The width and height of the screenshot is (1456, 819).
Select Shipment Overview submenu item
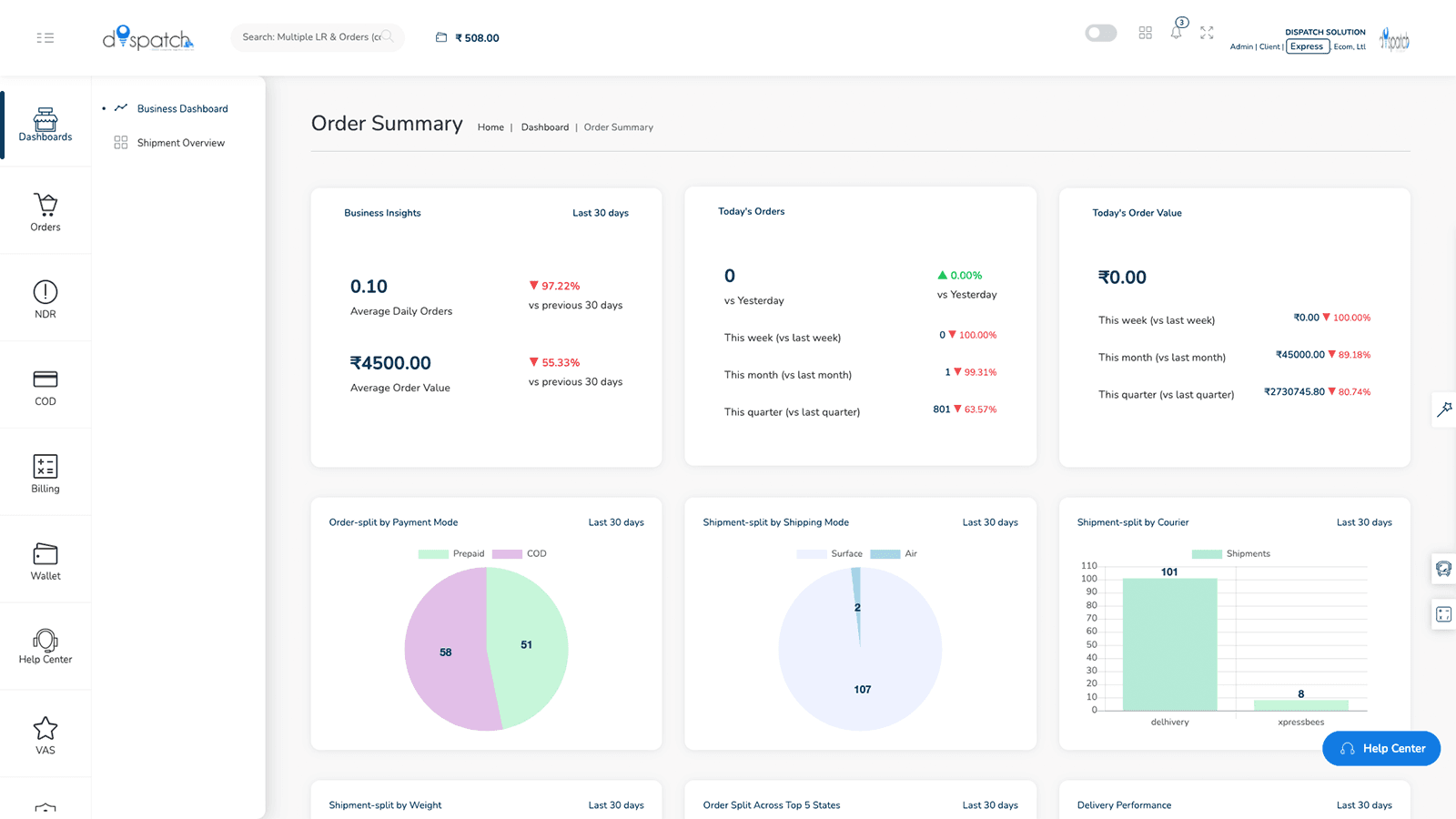coord(181,143)
